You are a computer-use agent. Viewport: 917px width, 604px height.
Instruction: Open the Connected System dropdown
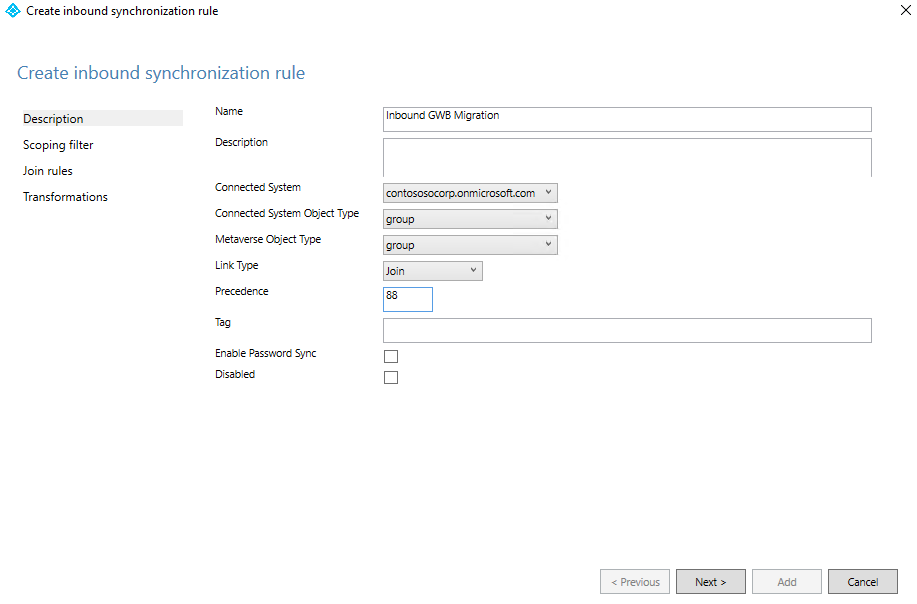[x=470, y=193]
